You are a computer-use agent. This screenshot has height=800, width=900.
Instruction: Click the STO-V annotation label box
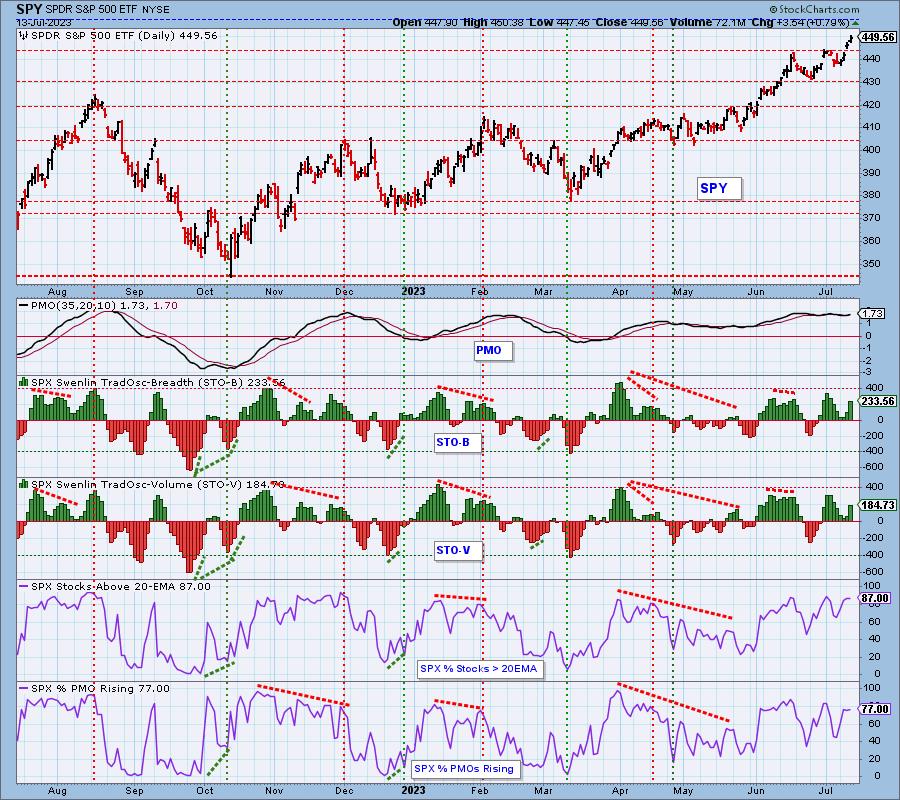(458, 550)
